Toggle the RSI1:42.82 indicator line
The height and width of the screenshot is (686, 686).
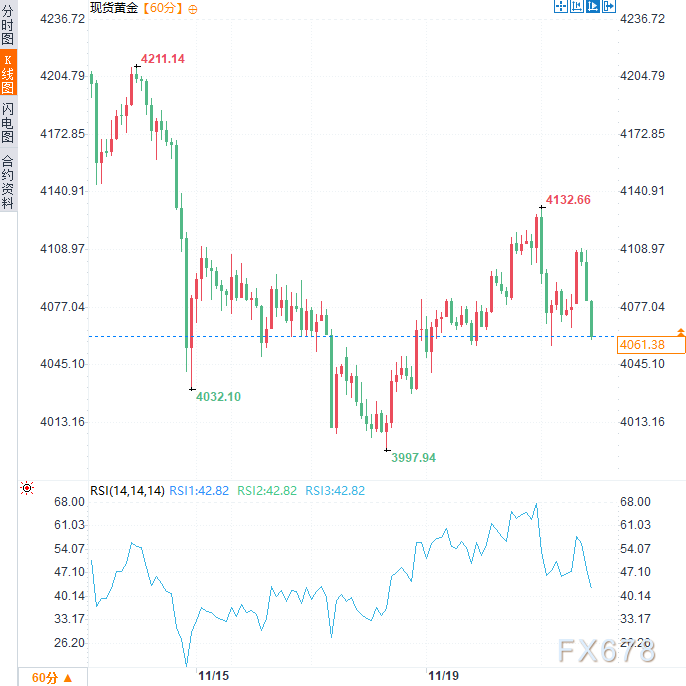[199, 490]
